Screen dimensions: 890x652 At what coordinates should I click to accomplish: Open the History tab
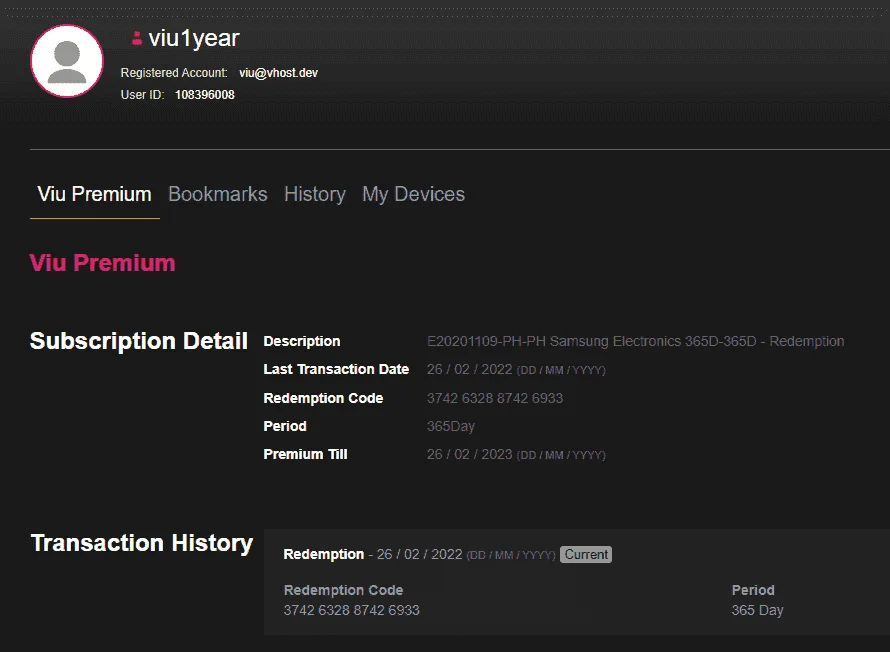(315, 194)
